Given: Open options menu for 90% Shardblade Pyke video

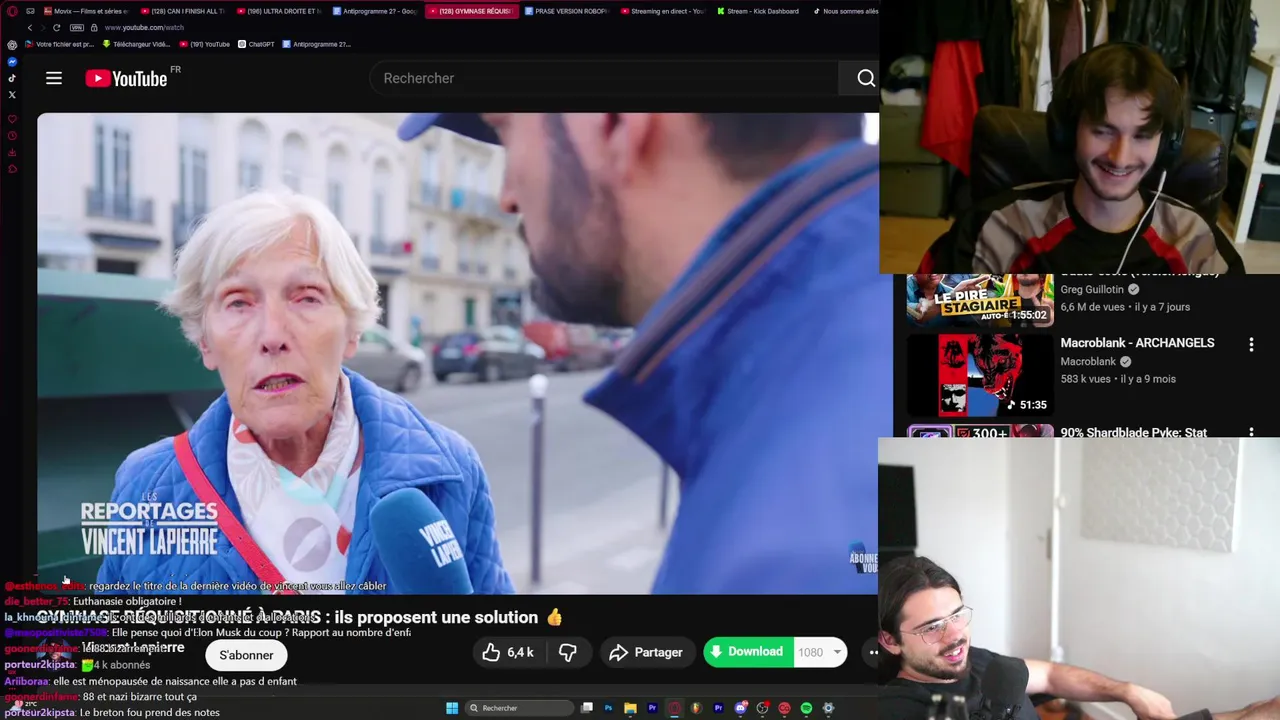Looking at the screenshot, I should point(1251,433).
